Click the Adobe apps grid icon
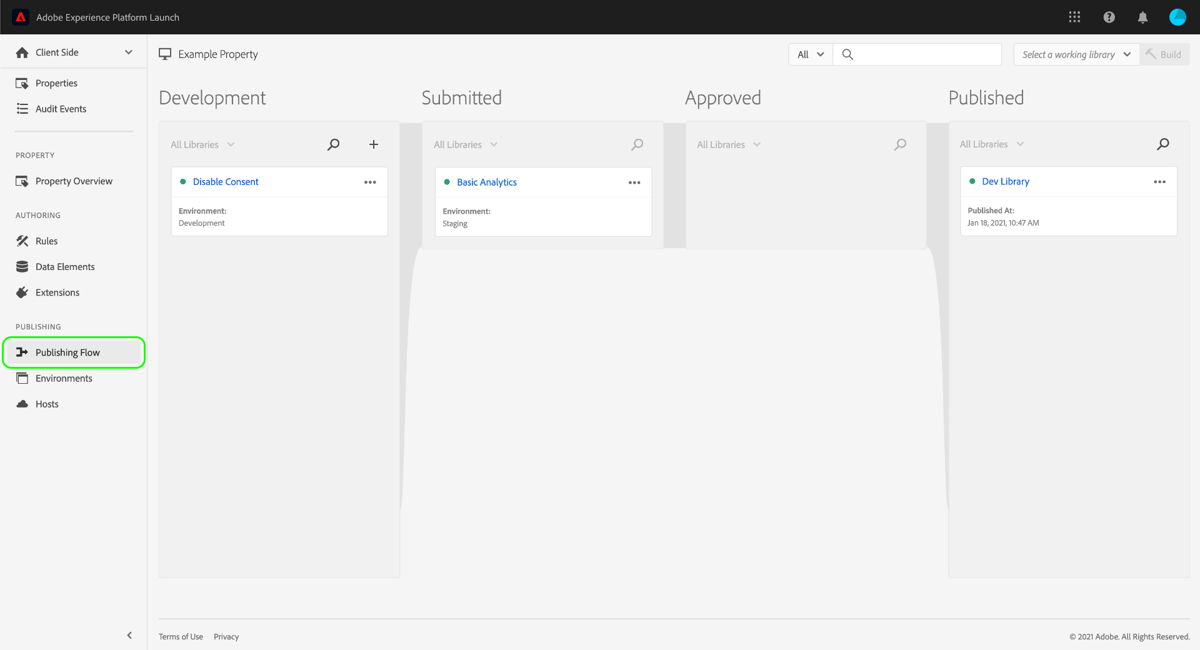 pyautogui.click(x=1074, y=16)
